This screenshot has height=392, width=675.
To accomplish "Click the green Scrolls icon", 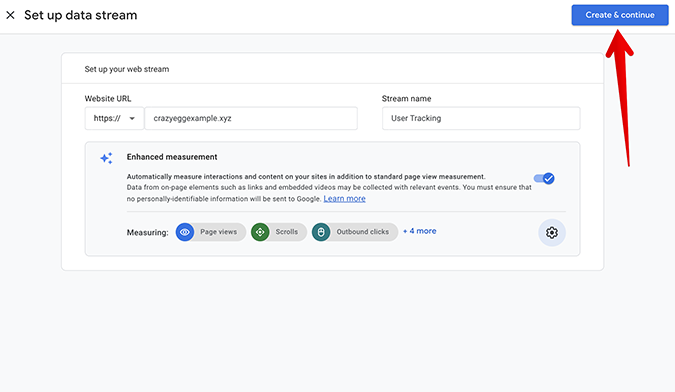I will tap(260, 232).
